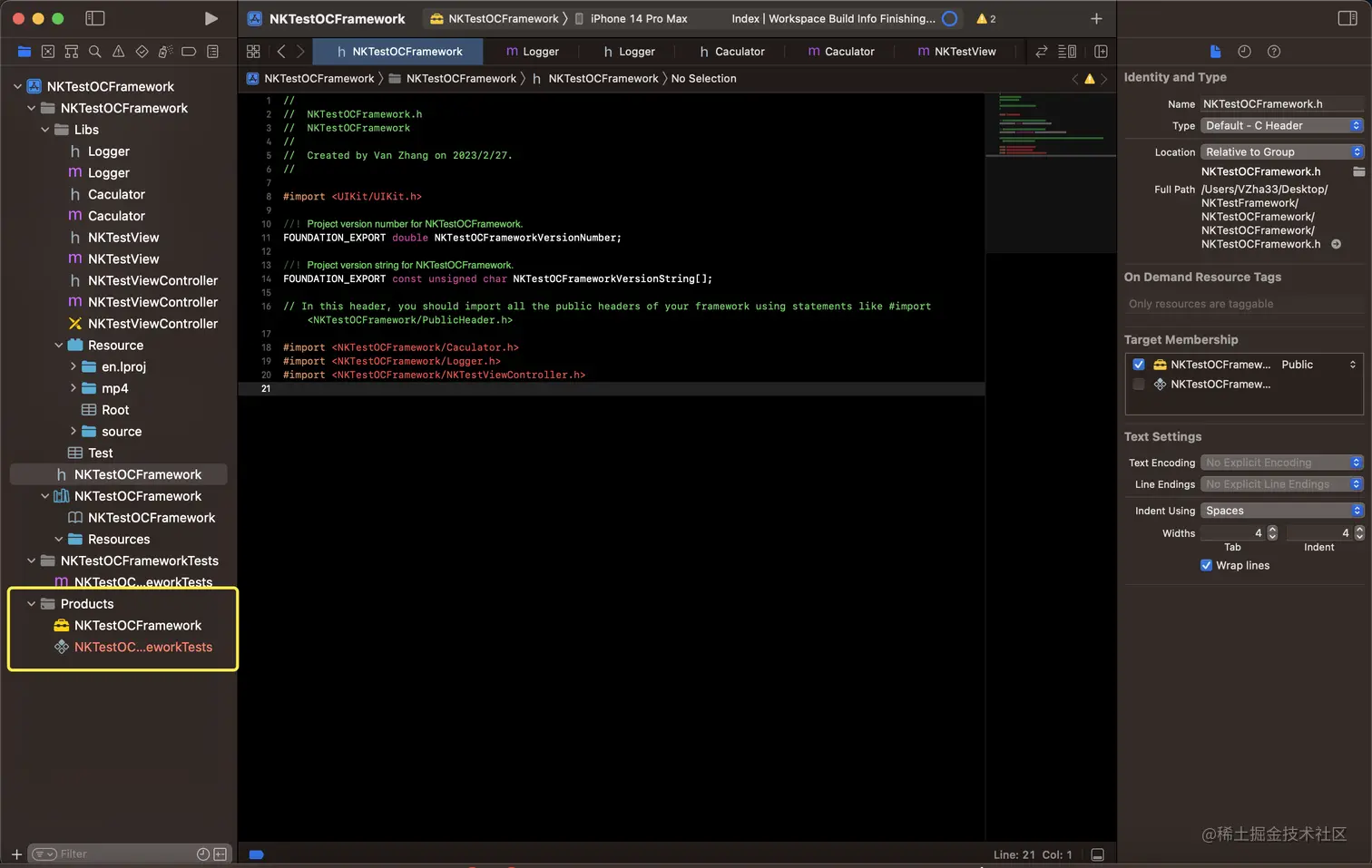Open the Line Endings dropdown
Screen dimensions: 1372x868
pyautogui.click(x=1282, y=484)
